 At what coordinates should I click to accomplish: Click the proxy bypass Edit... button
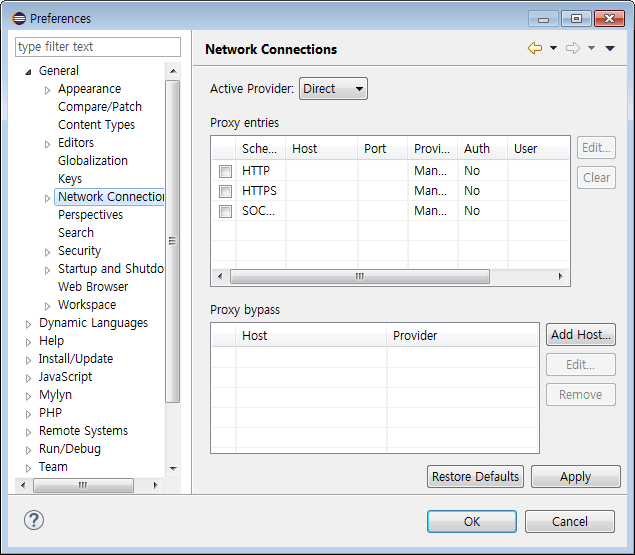coord(580,365)
